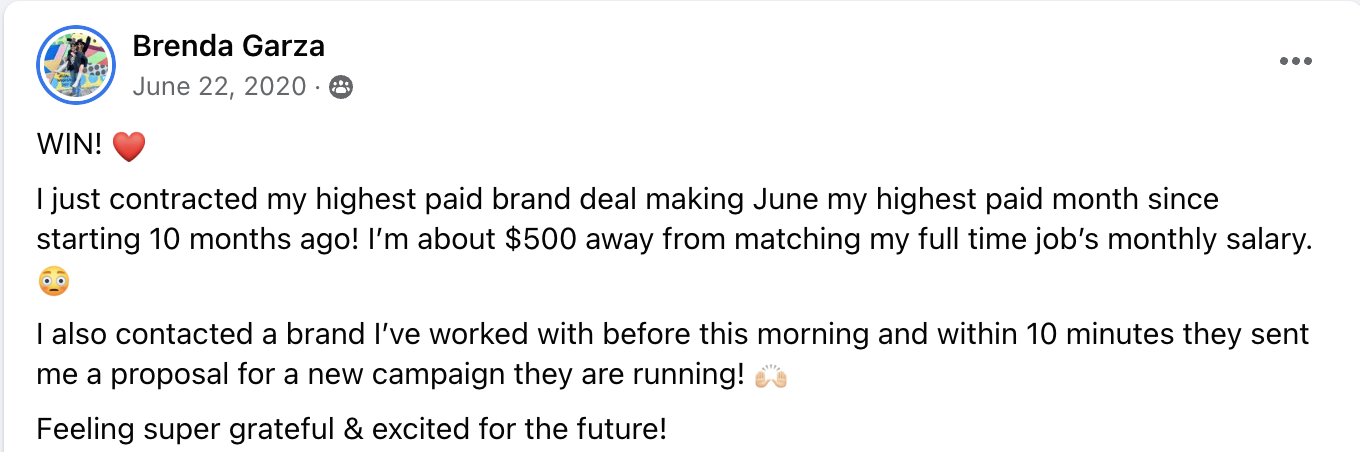
Task: Click the flushed face emoji
Action: (x=54, y=283)
